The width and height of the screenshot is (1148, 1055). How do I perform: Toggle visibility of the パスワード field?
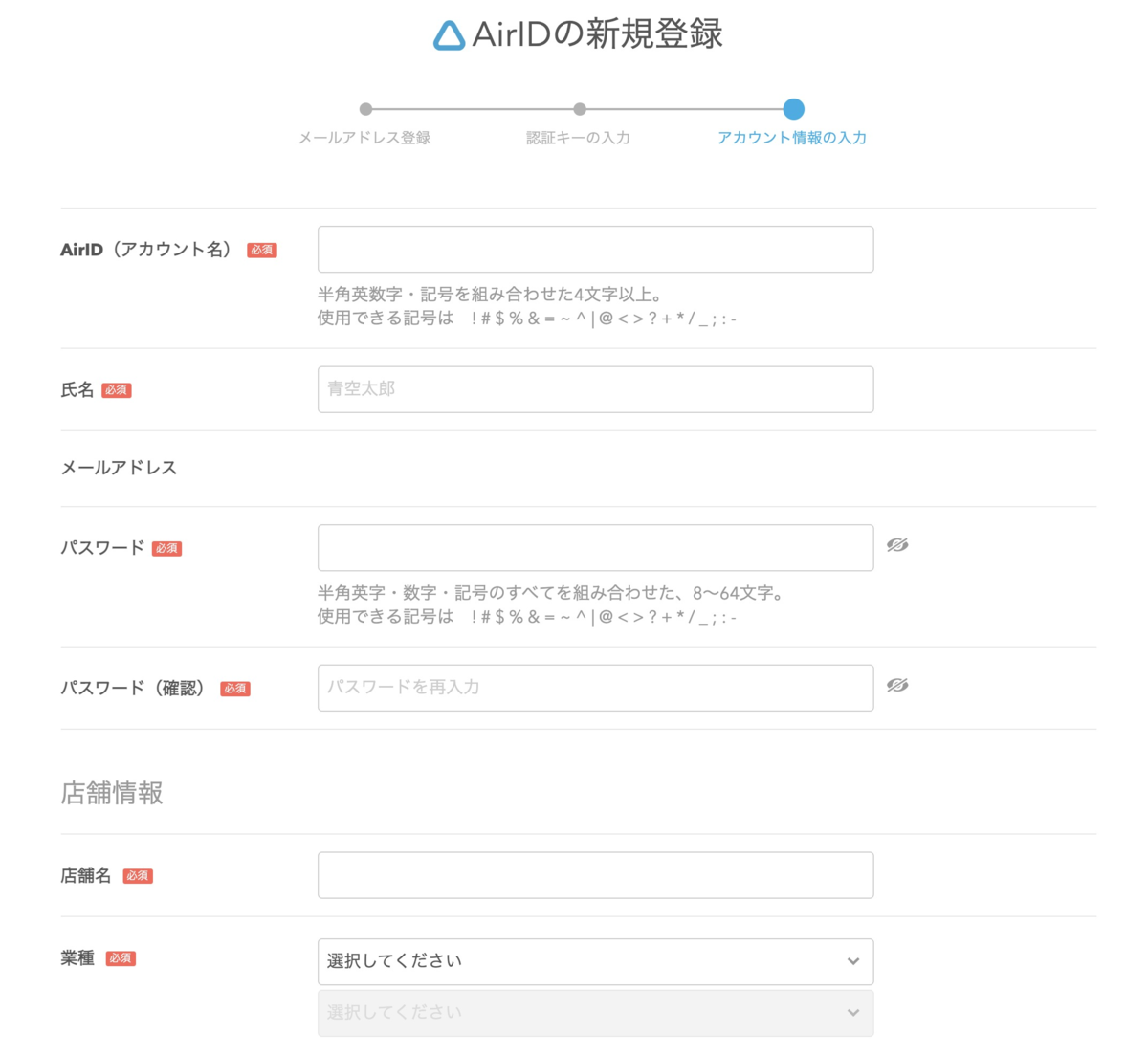click(x=897, y=545)
